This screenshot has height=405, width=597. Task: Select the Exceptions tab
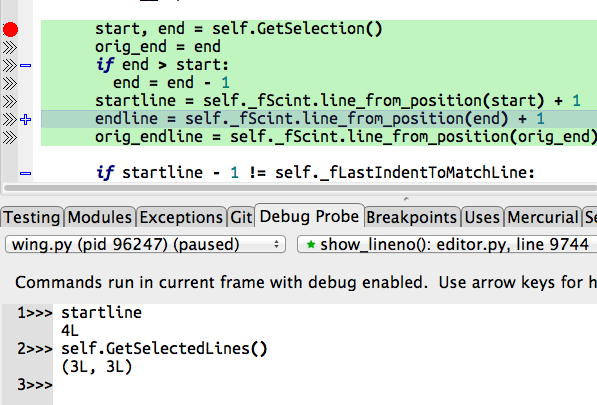click(181, 217)
